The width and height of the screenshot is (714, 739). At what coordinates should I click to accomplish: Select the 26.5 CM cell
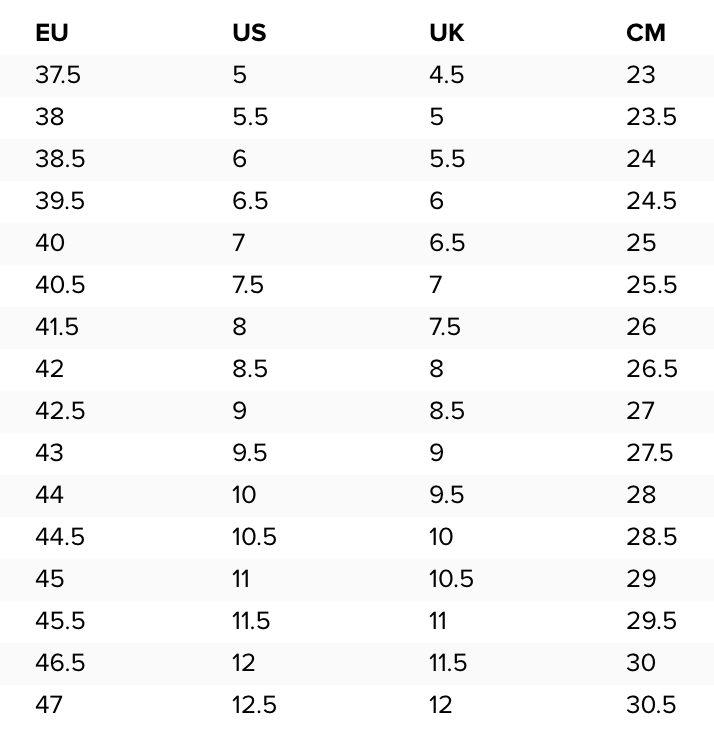tap(652, 369)
